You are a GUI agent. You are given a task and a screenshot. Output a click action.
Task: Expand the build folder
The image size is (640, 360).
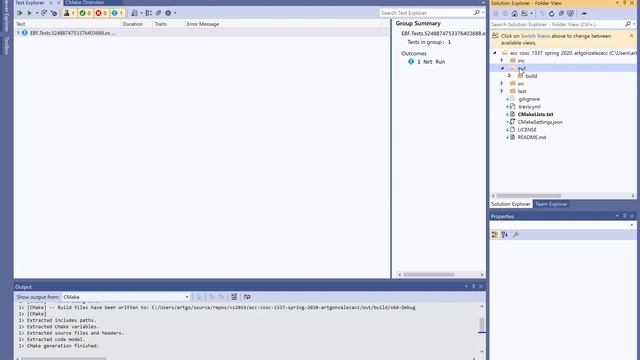[x=510, y=76]
